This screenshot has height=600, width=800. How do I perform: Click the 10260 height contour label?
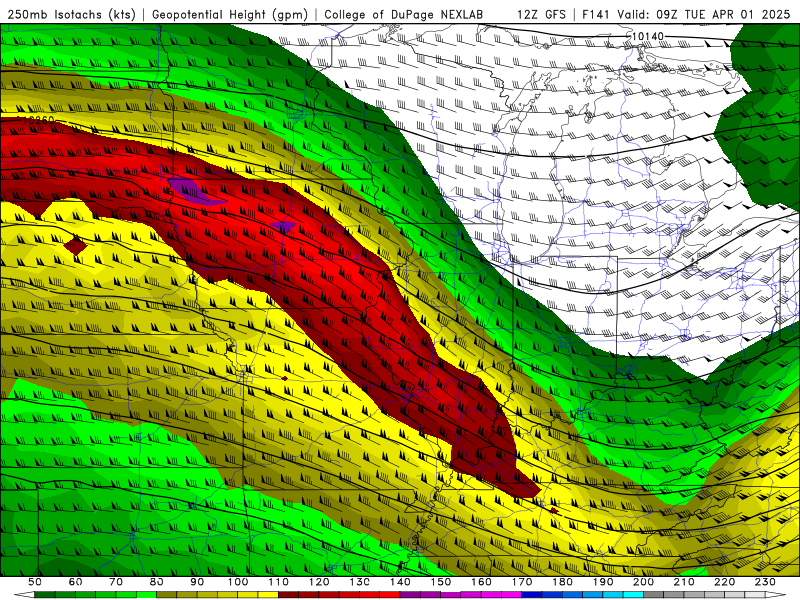pyautogui.click(x=38, y=120)
